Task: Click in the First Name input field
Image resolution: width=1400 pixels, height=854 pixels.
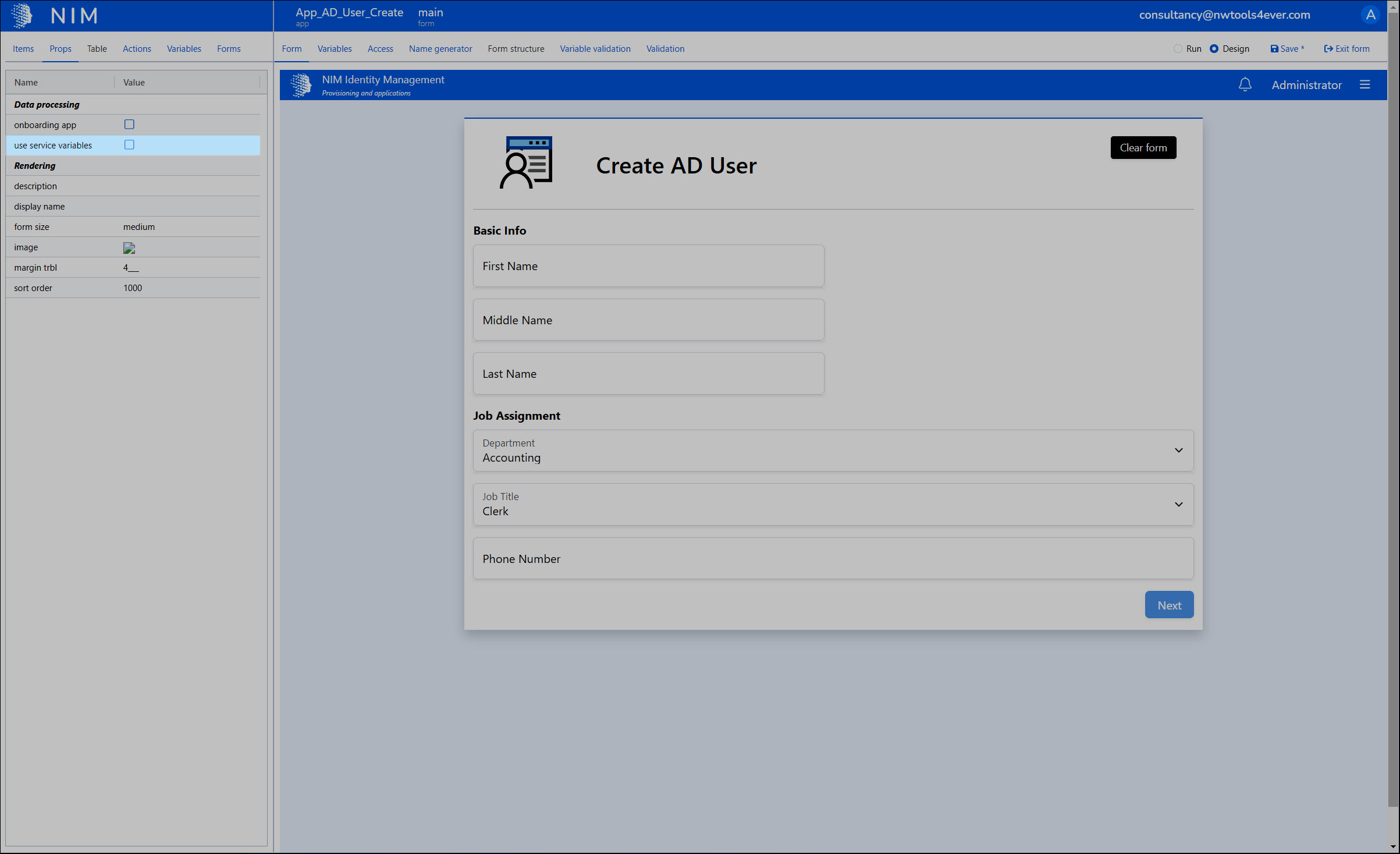Action: pyautogui.click(x=648, y=266)
